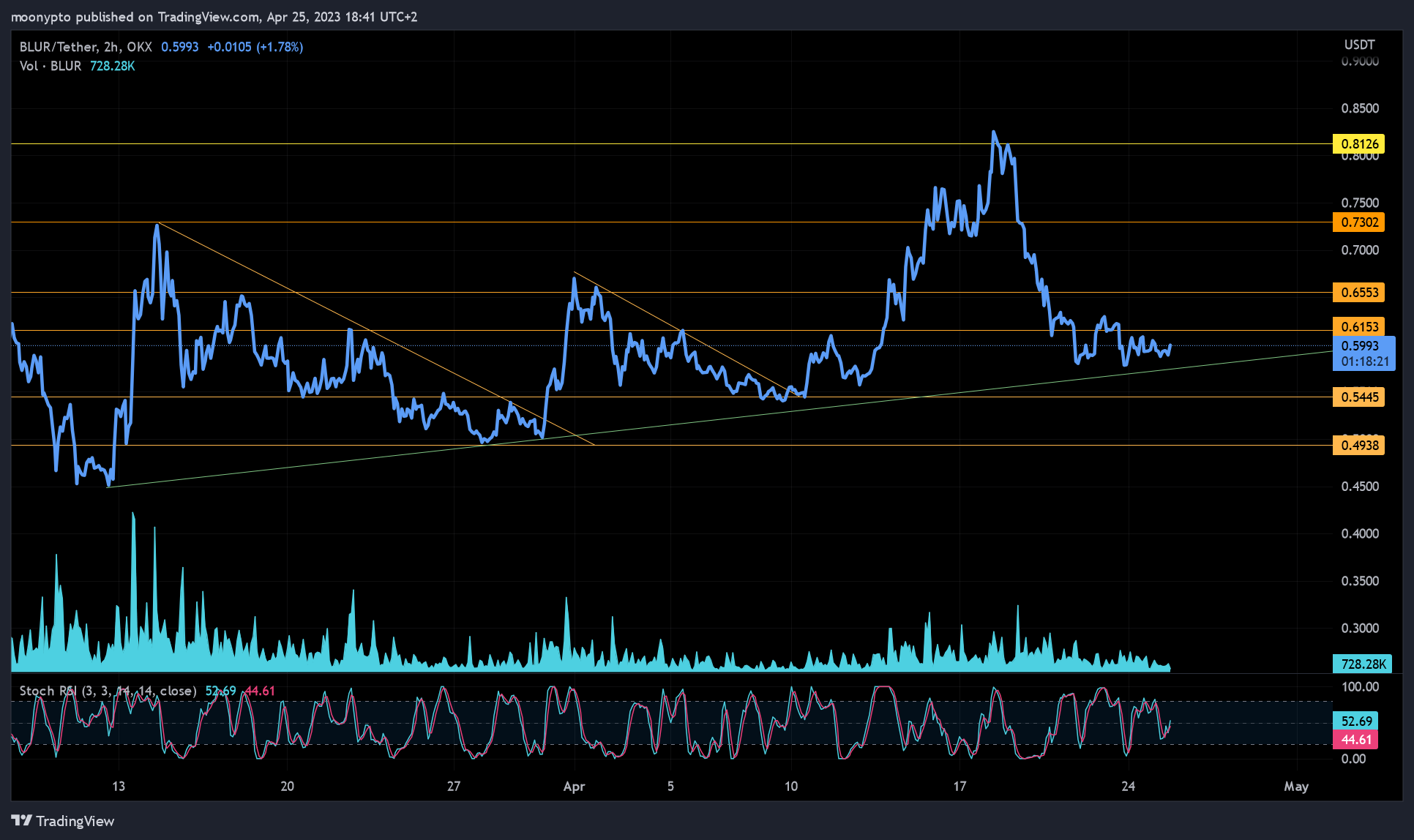
Task: Select the 0.5445 price level label
Action: tap(1359, 397)
